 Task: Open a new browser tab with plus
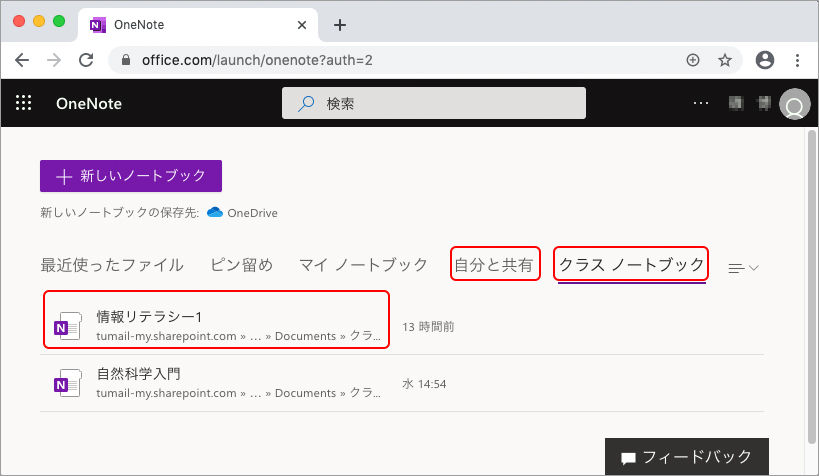coord(339,25)
